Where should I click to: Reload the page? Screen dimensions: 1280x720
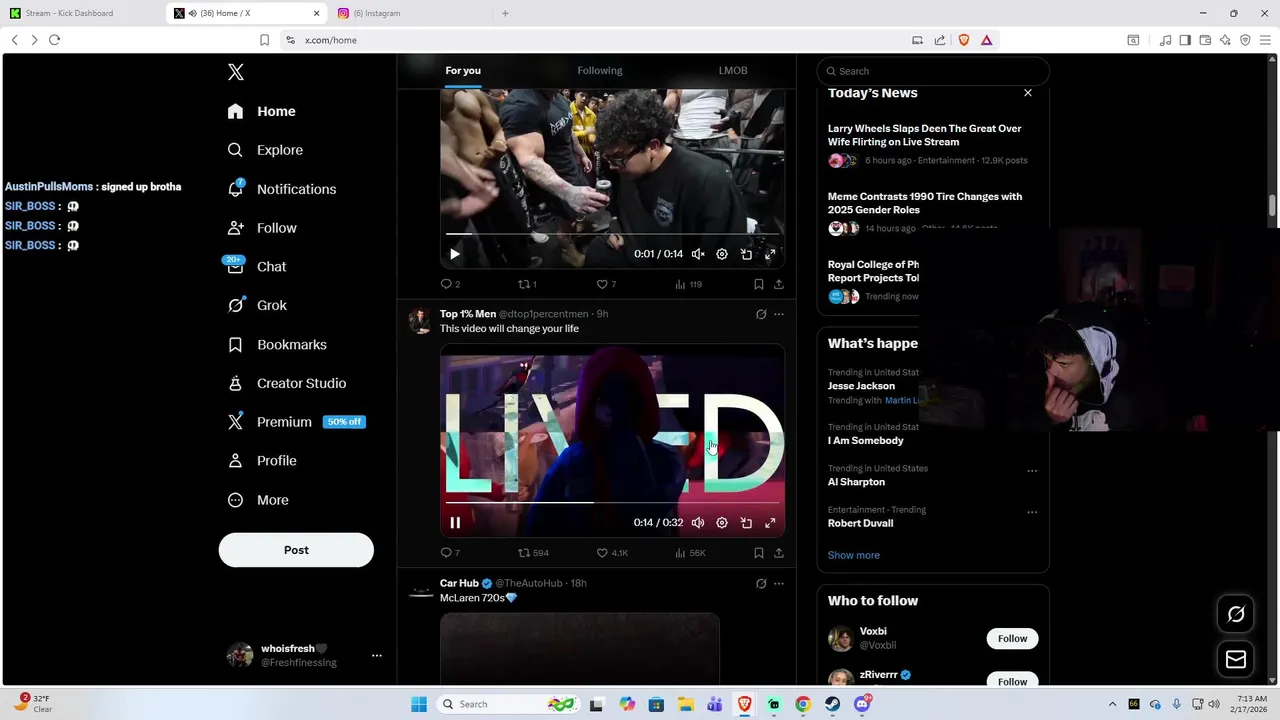[x=54, y=40]
